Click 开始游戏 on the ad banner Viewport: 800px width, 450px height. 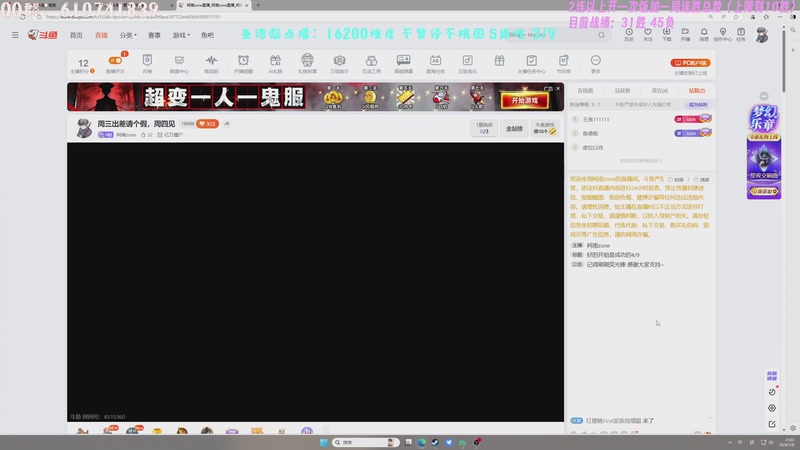[x=524, y=101]
